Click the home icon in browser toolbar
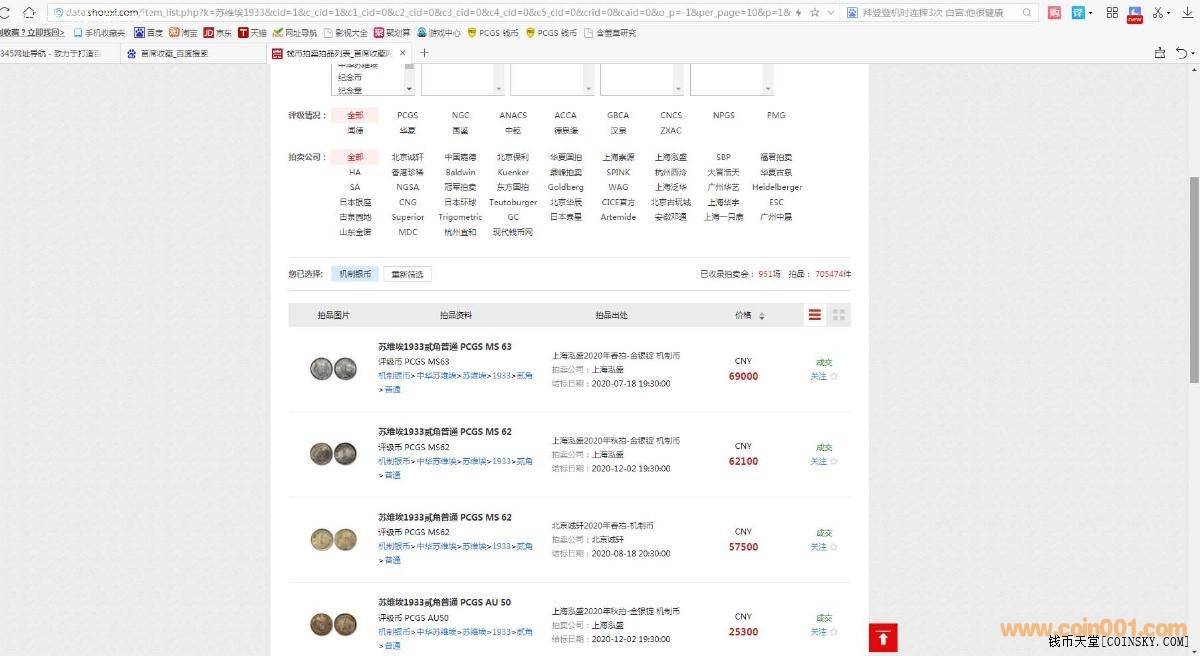 [x=29, y=12]
